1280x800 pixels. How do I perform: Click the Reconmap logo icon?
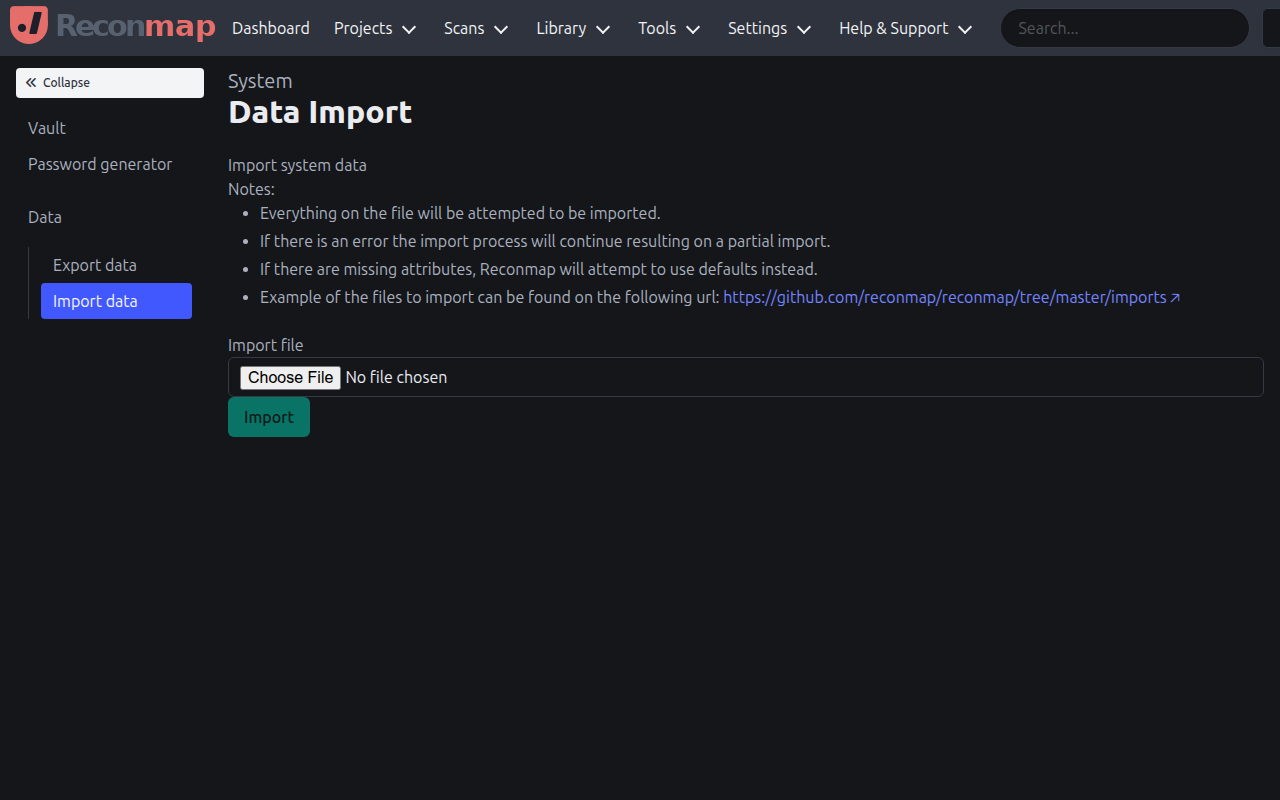[x=28, y=25]
